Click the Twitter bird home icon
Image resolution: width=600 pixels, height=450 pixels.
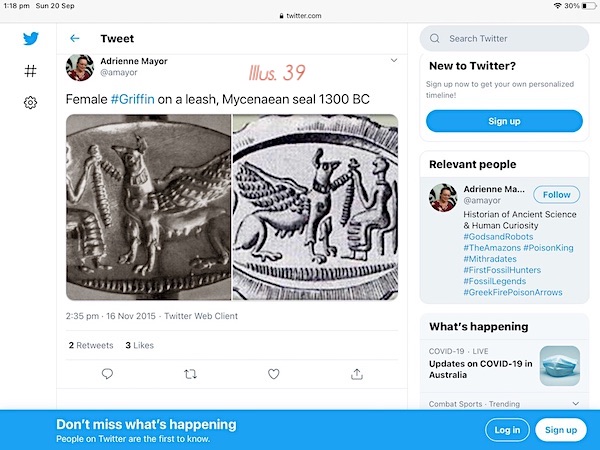[31, 38]
